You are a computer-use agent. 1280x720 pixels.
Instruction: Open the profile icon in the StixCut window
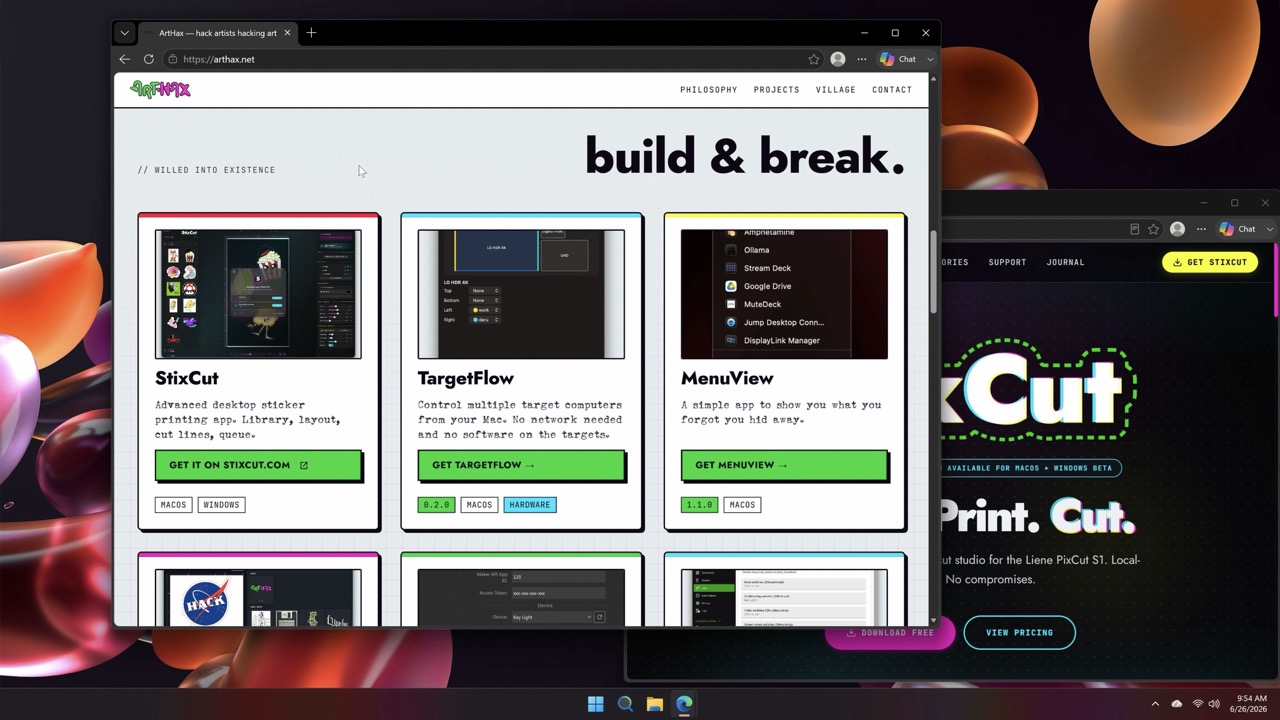1178,229
